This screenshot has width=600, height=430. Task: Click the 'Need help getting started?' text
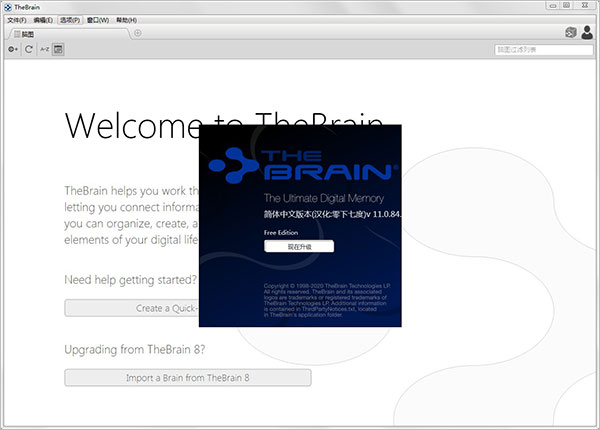tap(130, 280)
